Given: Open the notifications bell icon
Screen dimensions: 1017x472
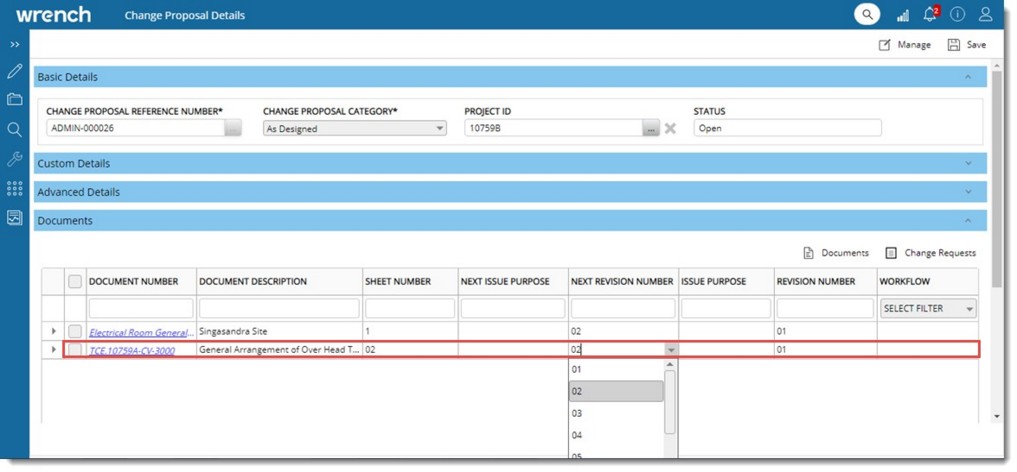Looking at the screenshot, I should click(930, 15).
